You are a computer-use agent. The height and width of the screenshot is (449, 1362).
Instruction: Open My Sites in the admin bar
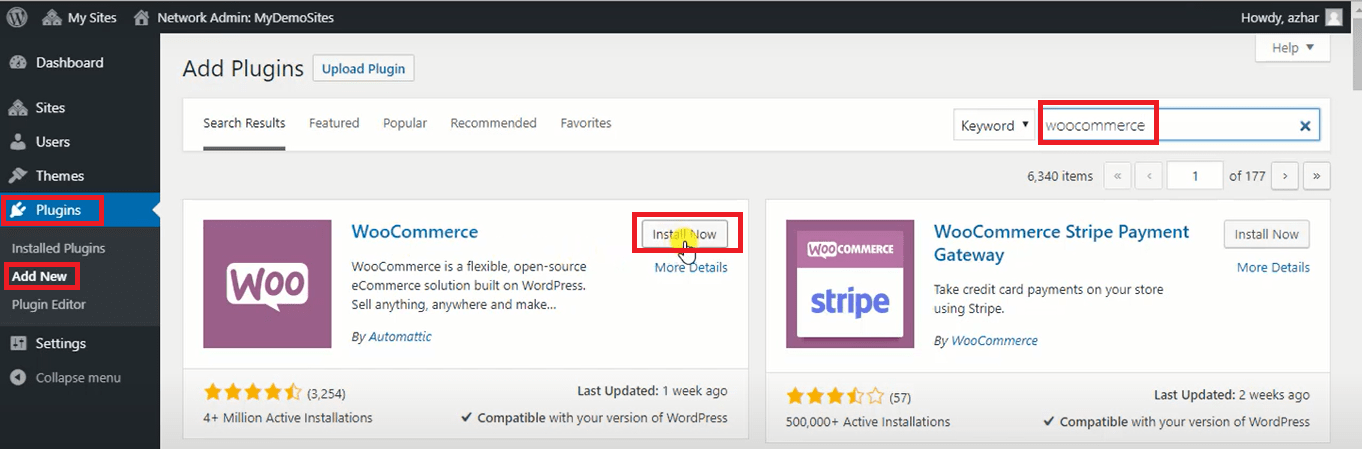point(79,17)
